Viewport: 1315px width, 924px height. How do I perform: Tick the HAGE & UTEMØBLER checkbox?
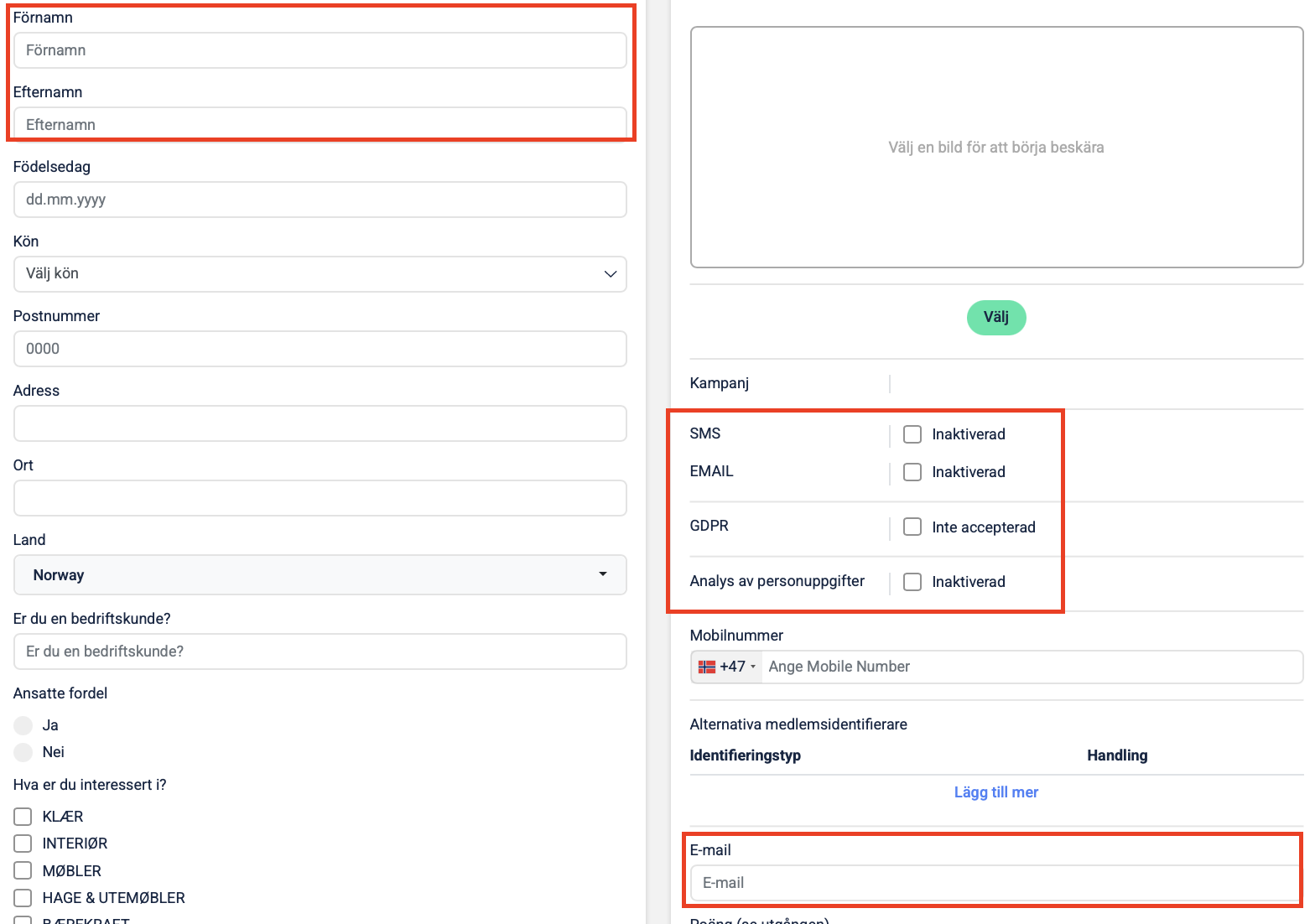23,898
